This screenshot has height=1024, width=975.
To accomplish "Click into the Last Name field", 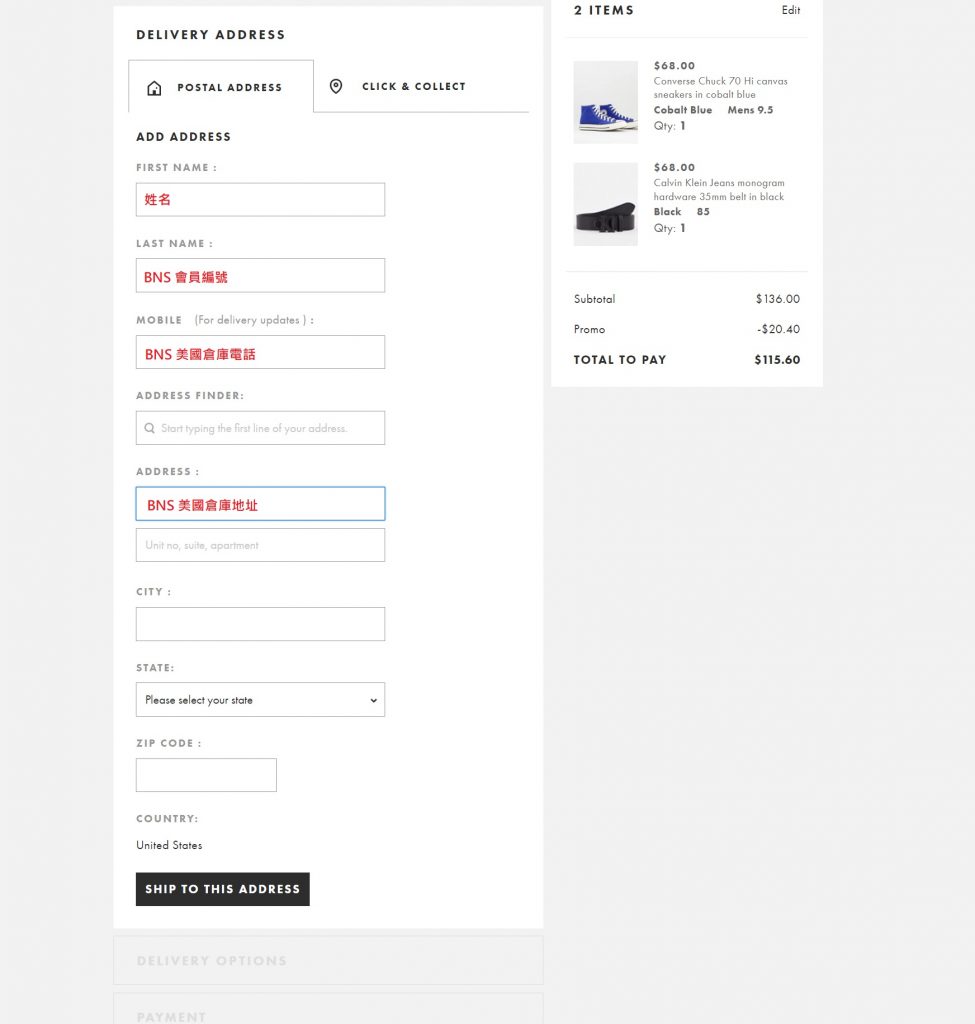I will coord(260,276).
